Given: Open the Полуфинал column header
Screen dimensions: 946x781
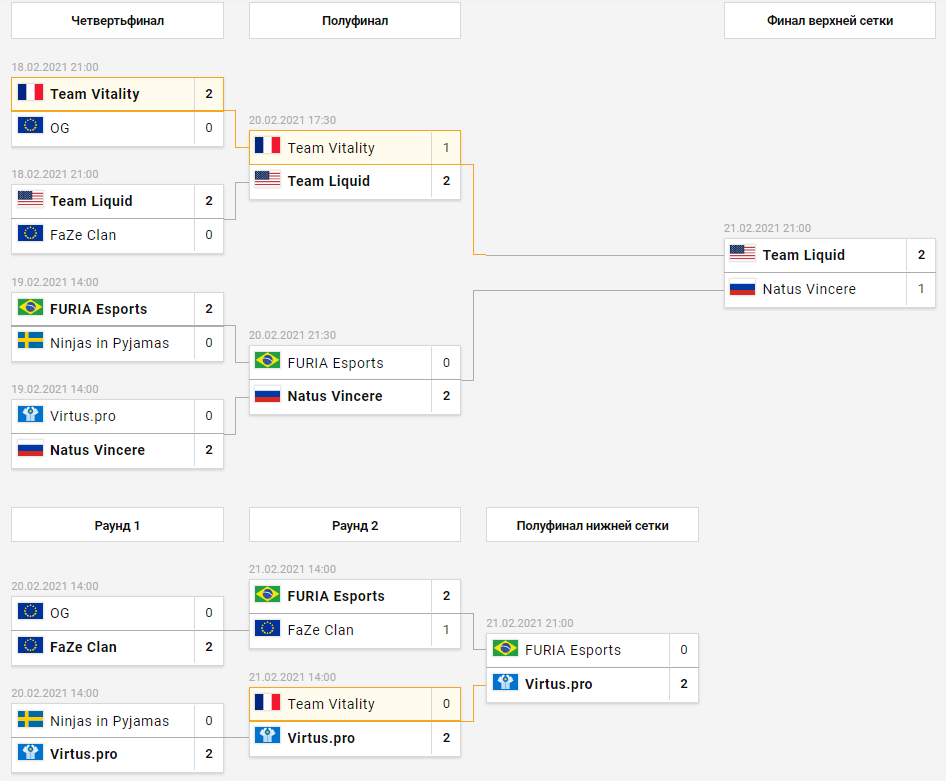Looking at the screenshot, I should [x=355, y=21].
